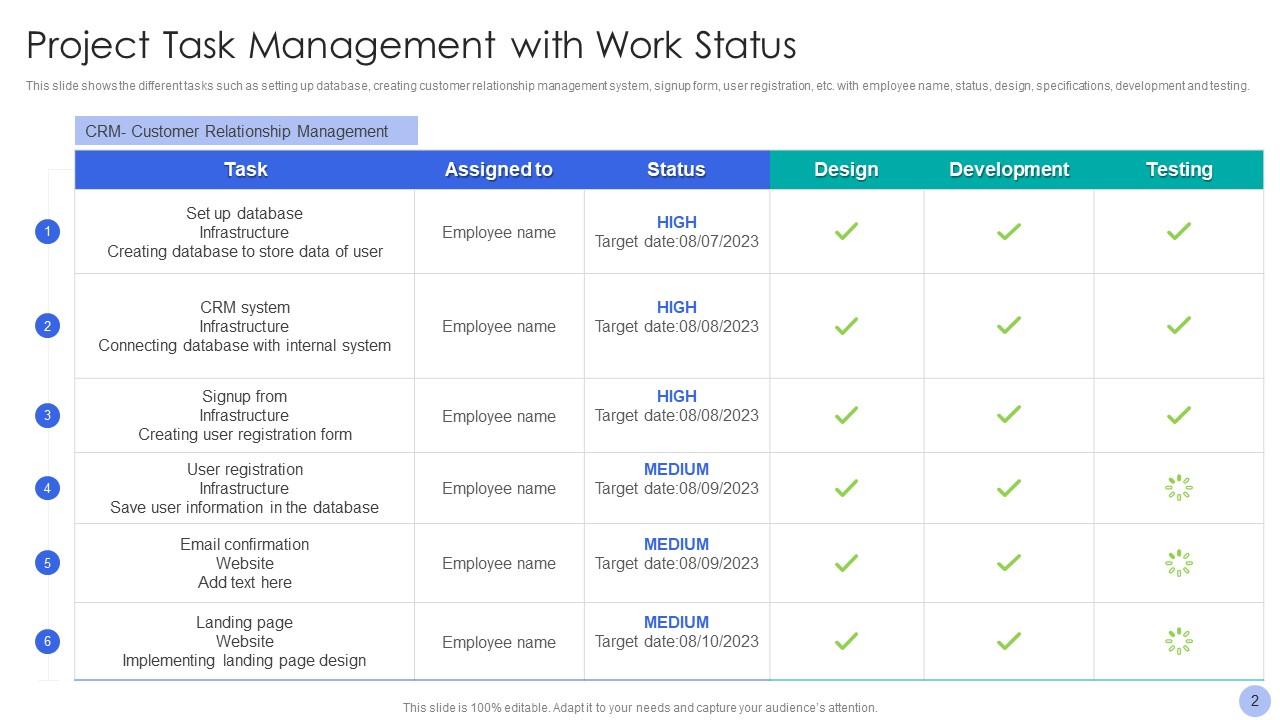This screenshot has height=720, width=1280.
Task: Click badge 3 to expand Signup from row
Action: [x=47, y=415]
